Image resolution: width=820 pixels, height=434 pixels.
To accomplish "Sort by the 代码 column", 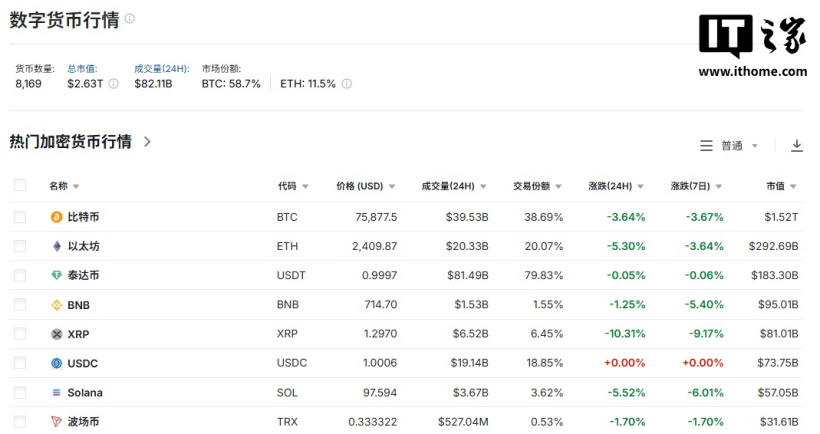I will [x=293, y=186].
